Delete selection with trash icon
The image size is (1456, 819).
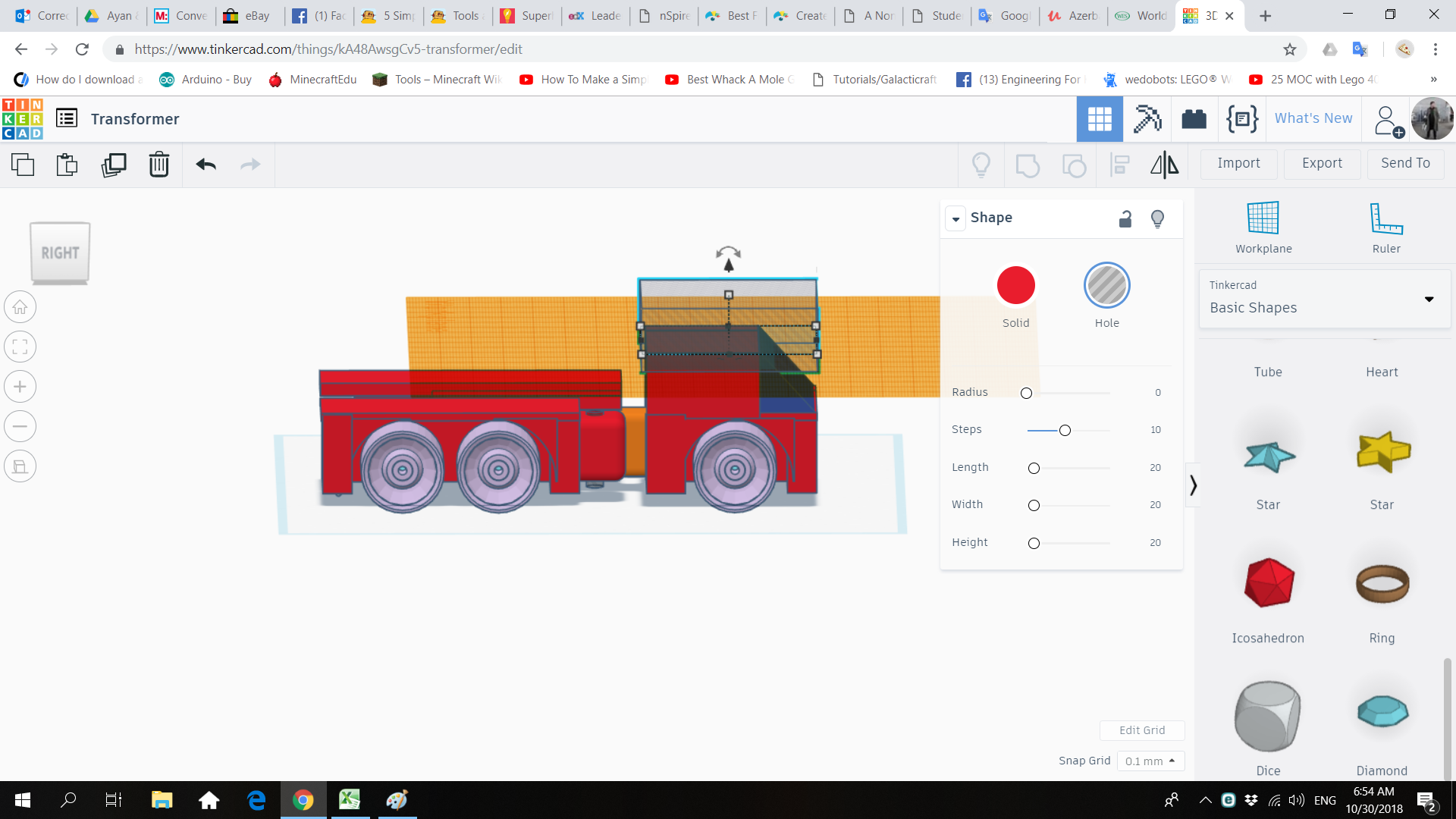pyautogui.click(x=158, y=165)
